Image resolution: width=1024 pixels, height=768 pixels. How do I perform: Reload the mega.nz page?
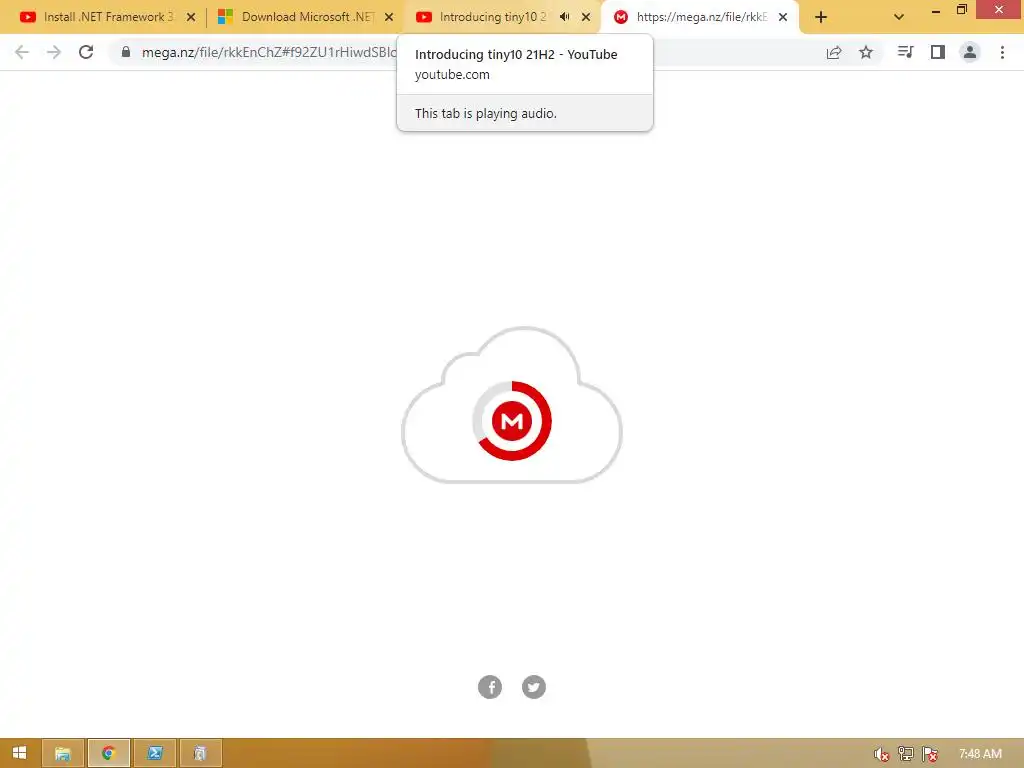click(86, 52)
